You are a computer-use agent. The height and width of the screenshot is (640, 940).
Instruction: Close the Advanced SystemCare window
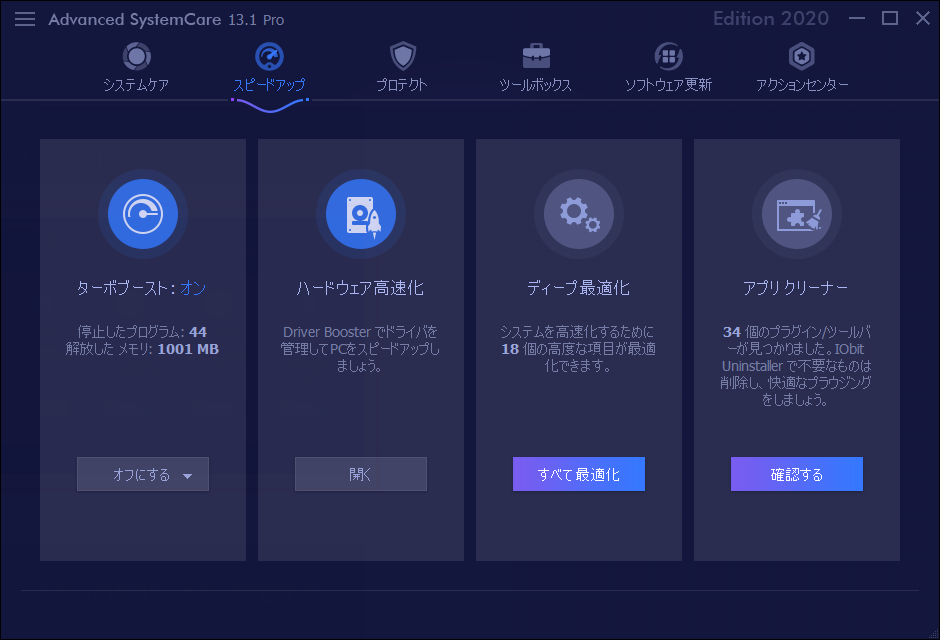(x=923, y=19)
